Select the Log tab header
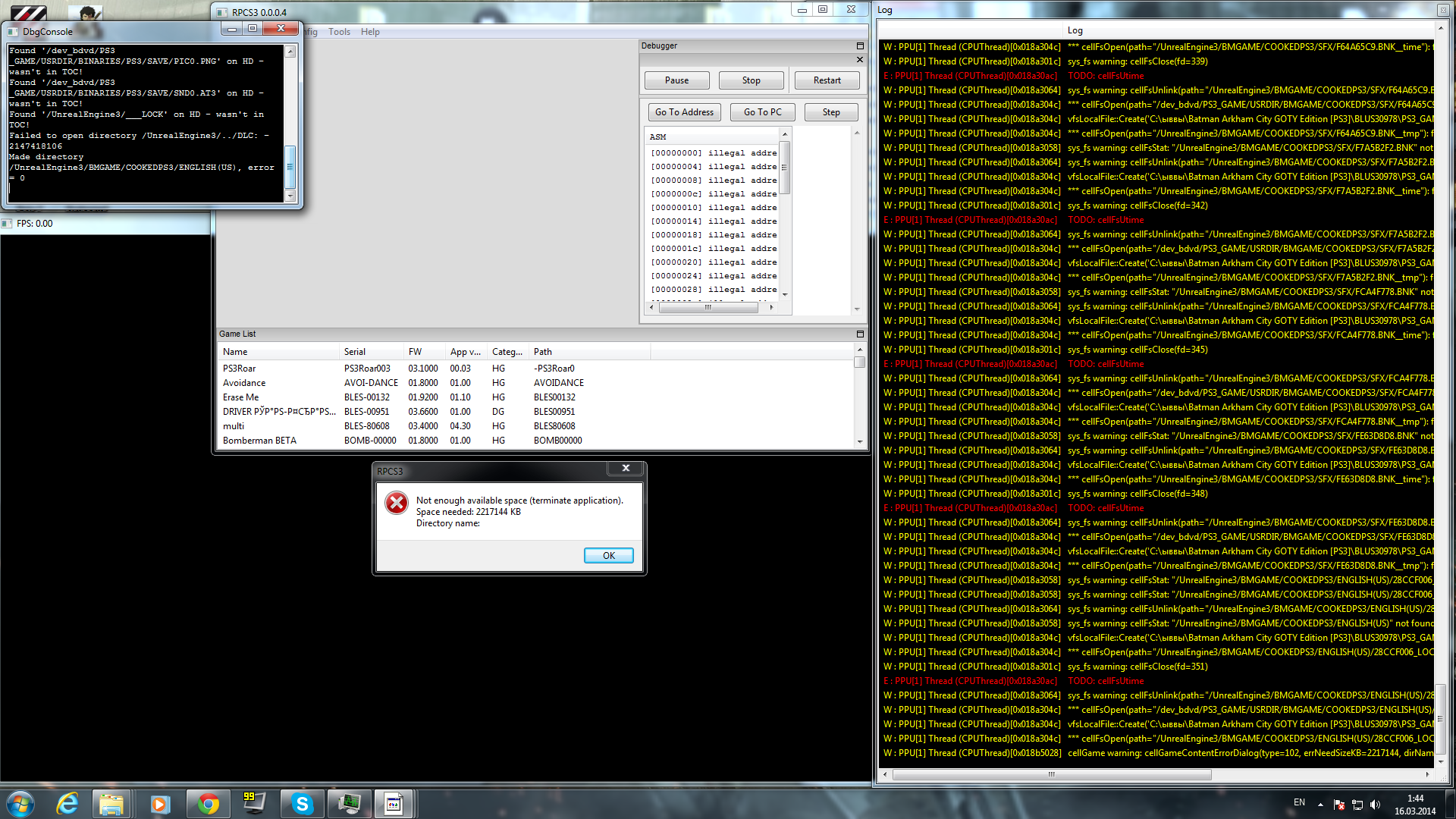The height and width of the screenshot is (819, 1456). click(x=1075, y=30)
